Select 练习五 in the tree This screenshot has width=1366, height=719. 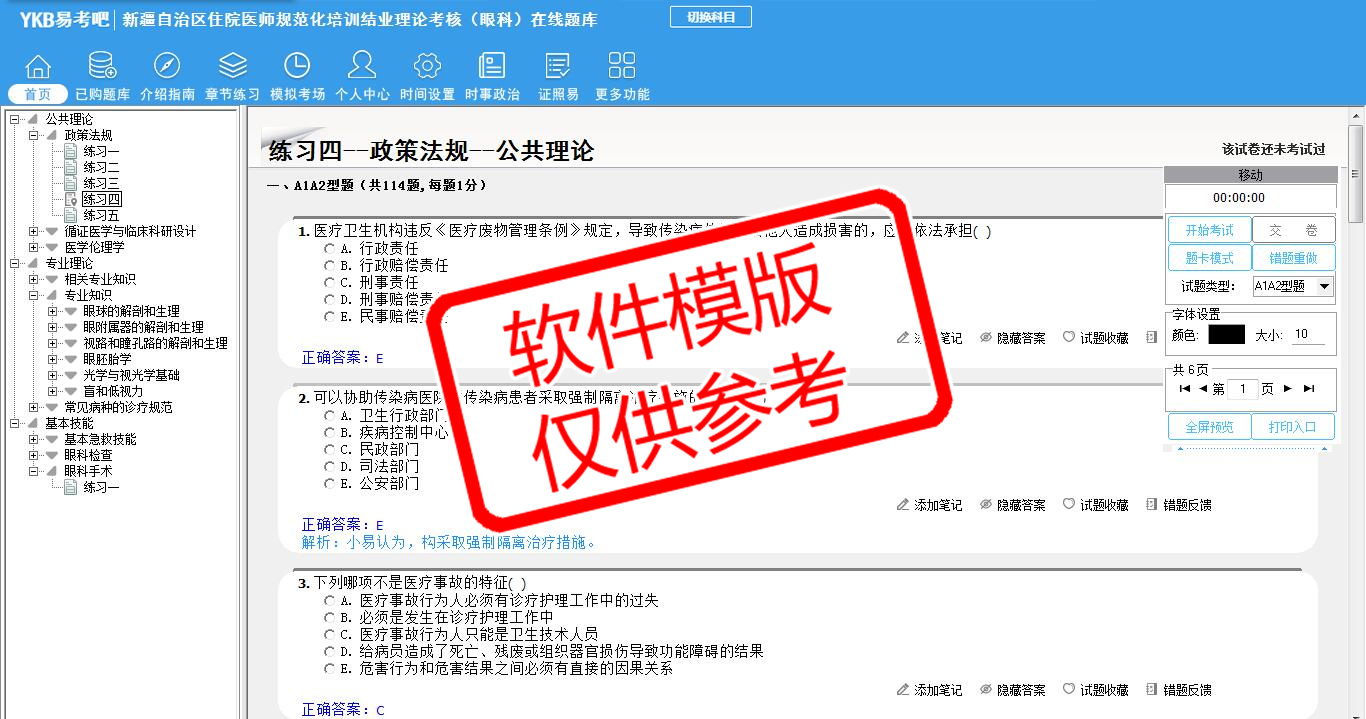101,215
